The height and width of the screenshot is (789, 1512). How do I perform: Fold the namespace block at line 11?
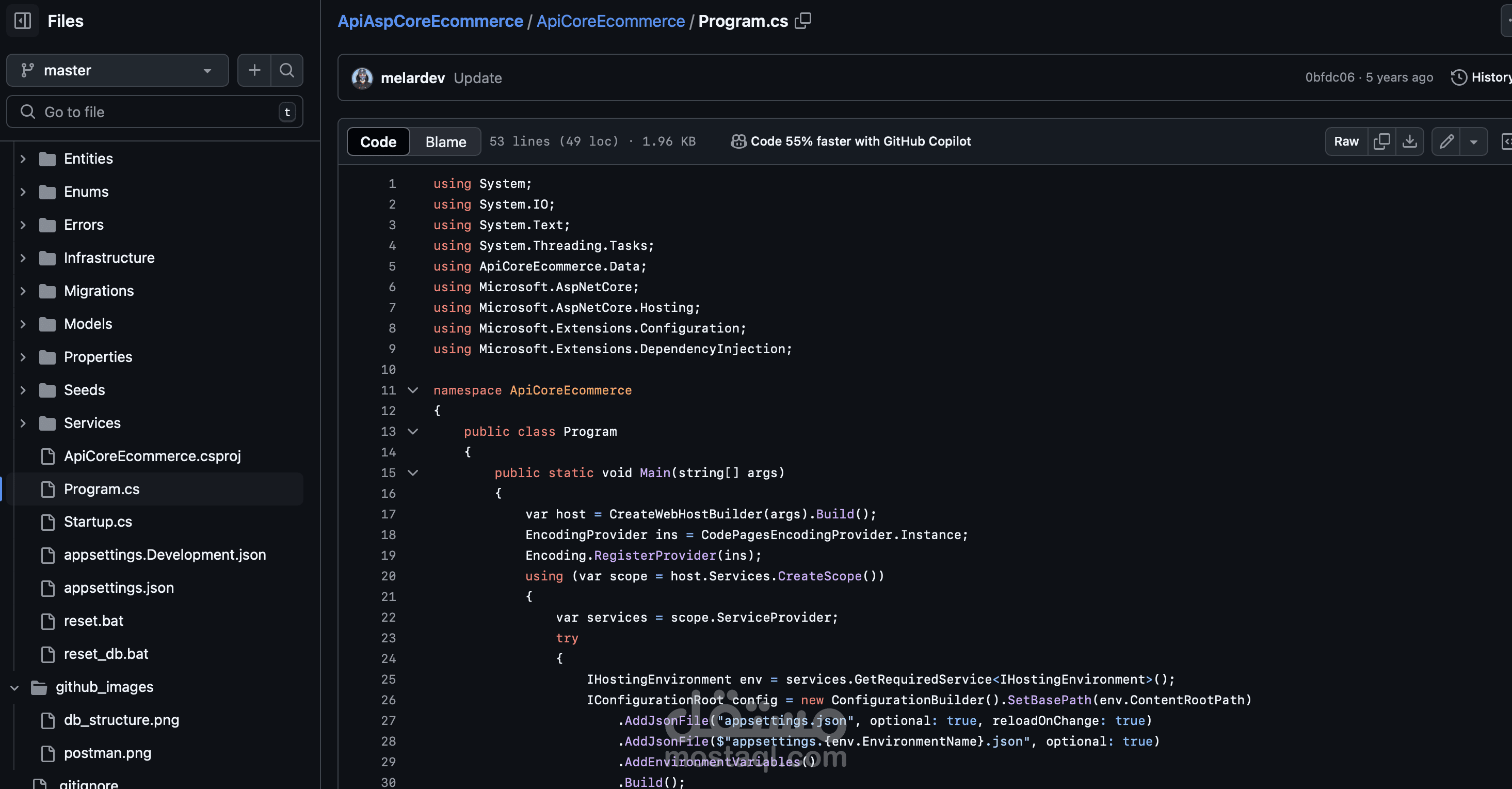tap(413, 390)
